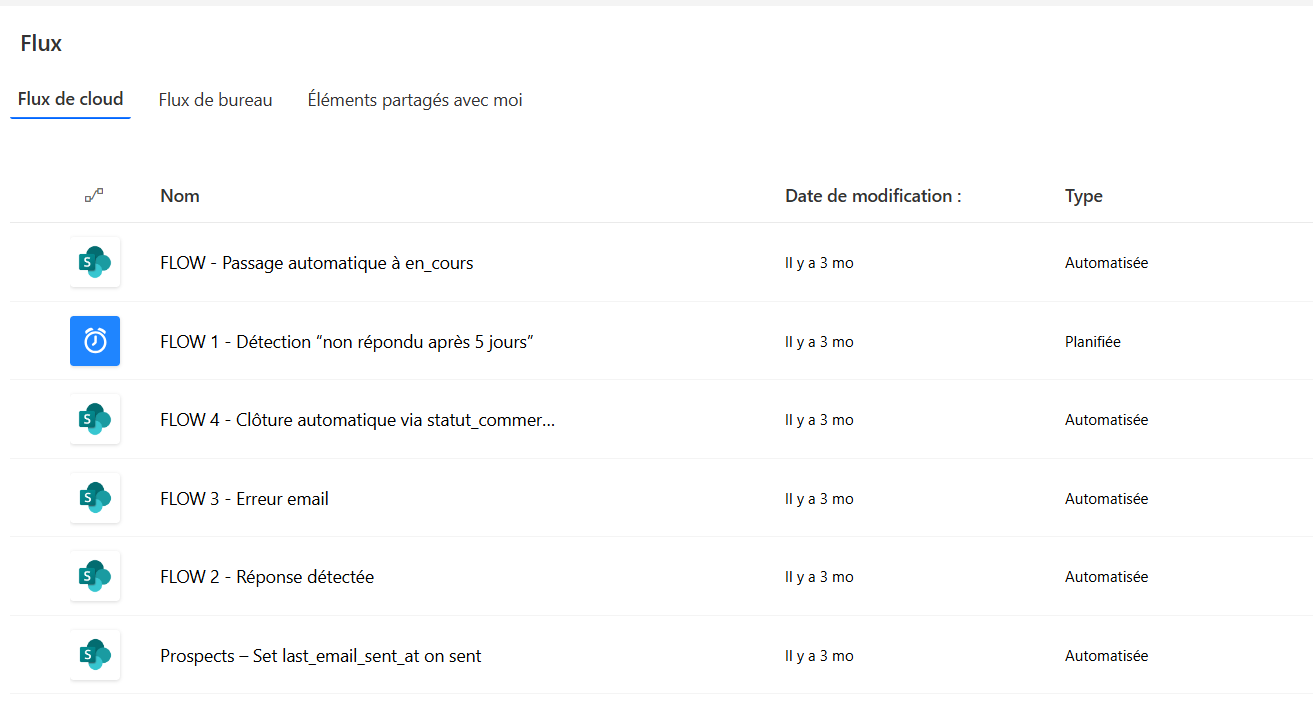Image resolution: width=1313 pixels, height=728 pixels.
Task: Open Éléments partagés avec moi tab
Action: pos(415,100)
